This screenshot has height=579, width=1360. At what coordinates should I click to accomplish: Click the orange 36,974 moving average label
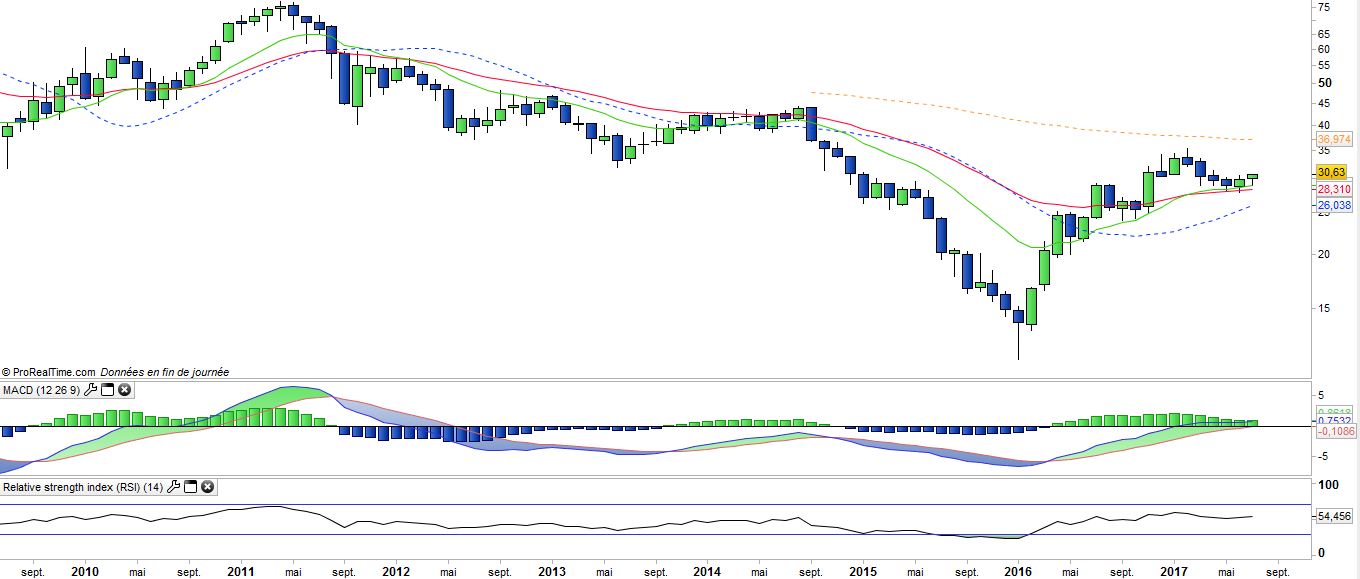point(1335,139)
